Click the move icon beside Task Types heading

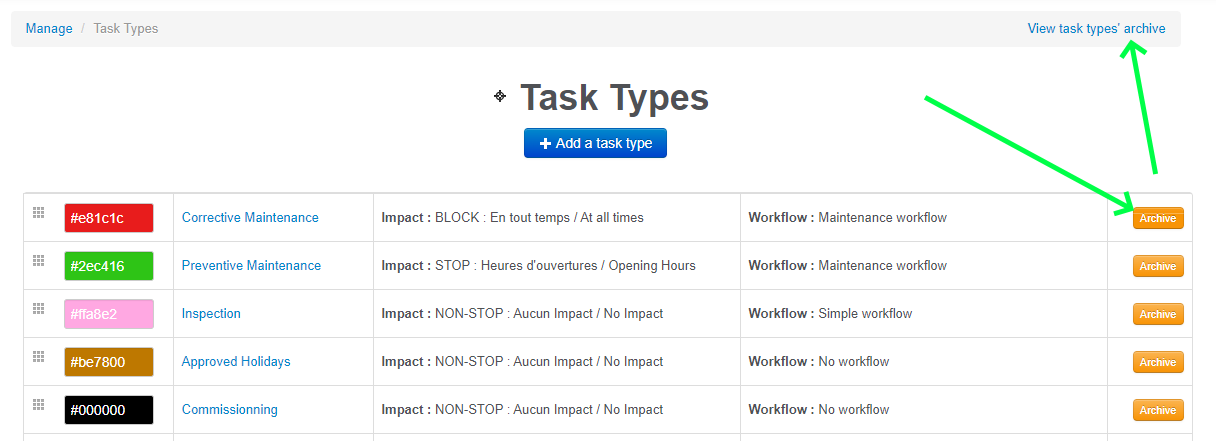(500, 96)
